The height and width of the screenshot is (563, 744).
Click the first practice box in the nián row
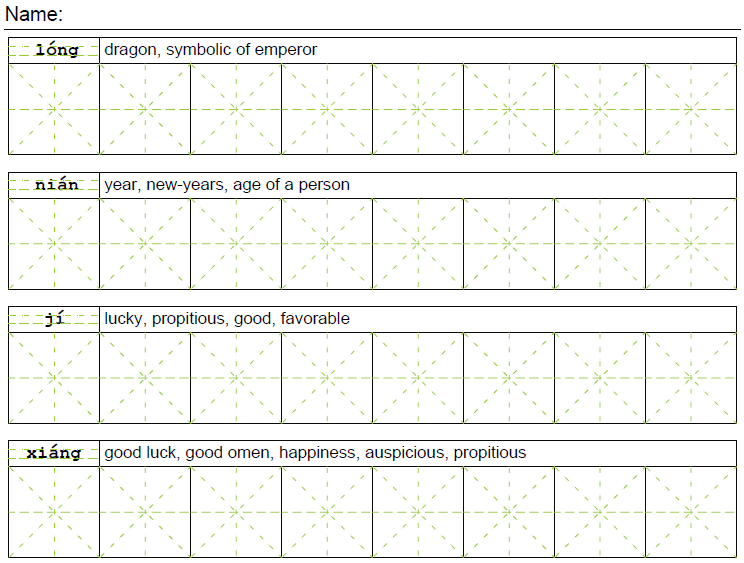[54, 243]
